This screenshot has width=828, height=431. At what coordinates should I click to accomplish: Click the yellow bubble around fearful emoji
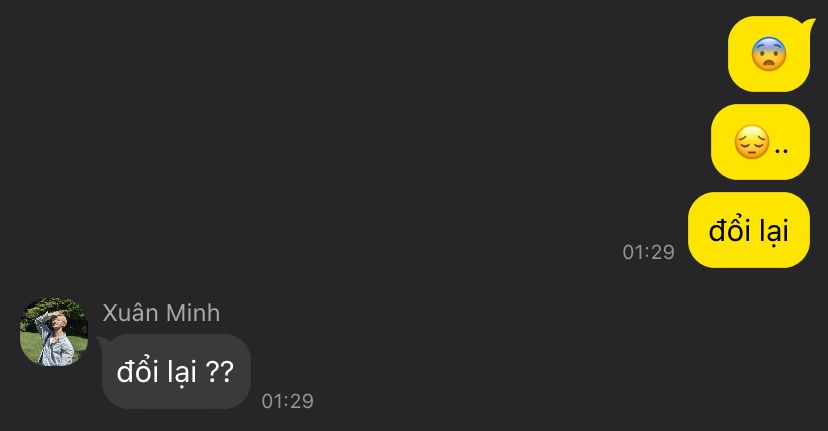(769, 54)
